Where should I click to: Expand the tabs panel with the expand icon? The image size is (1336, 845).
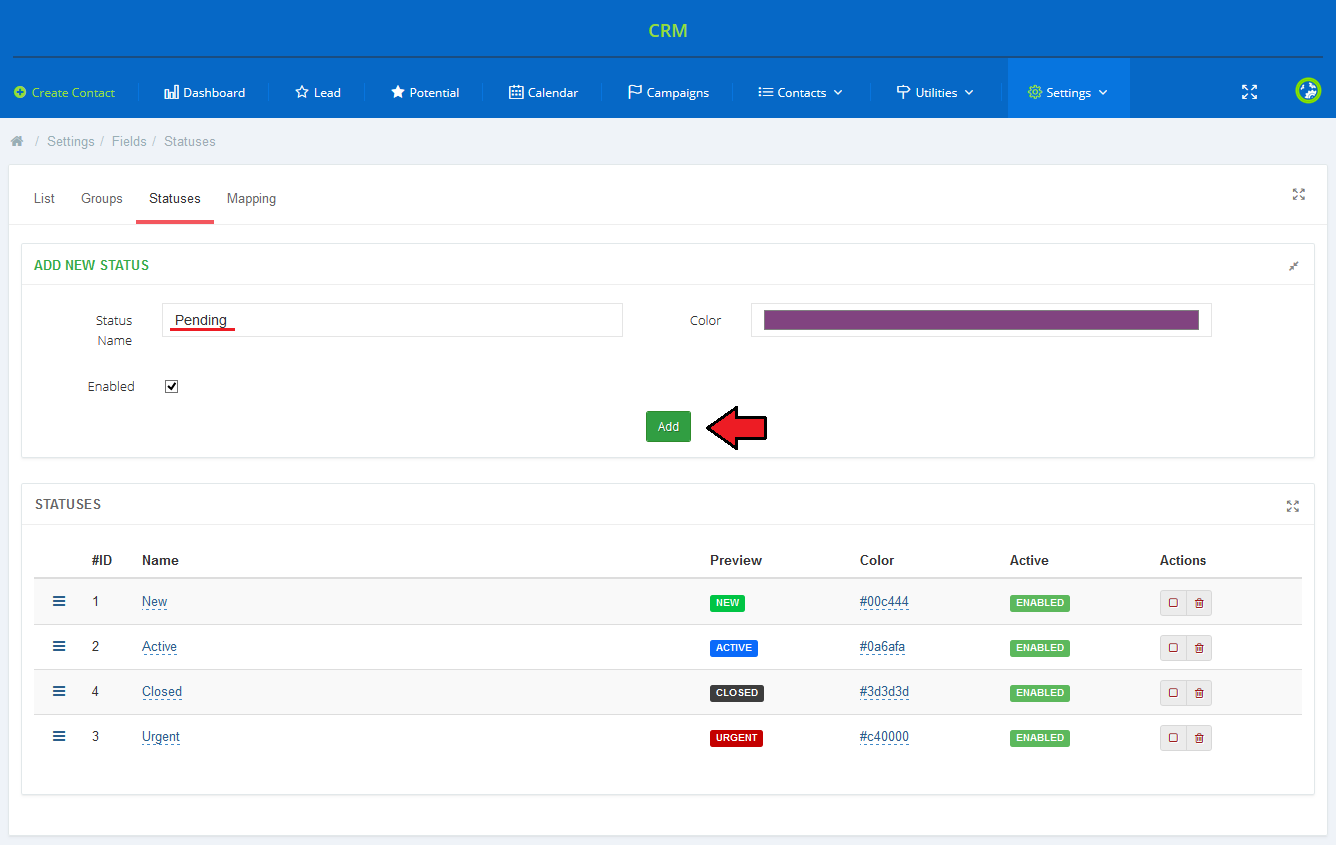point(1298,194)
